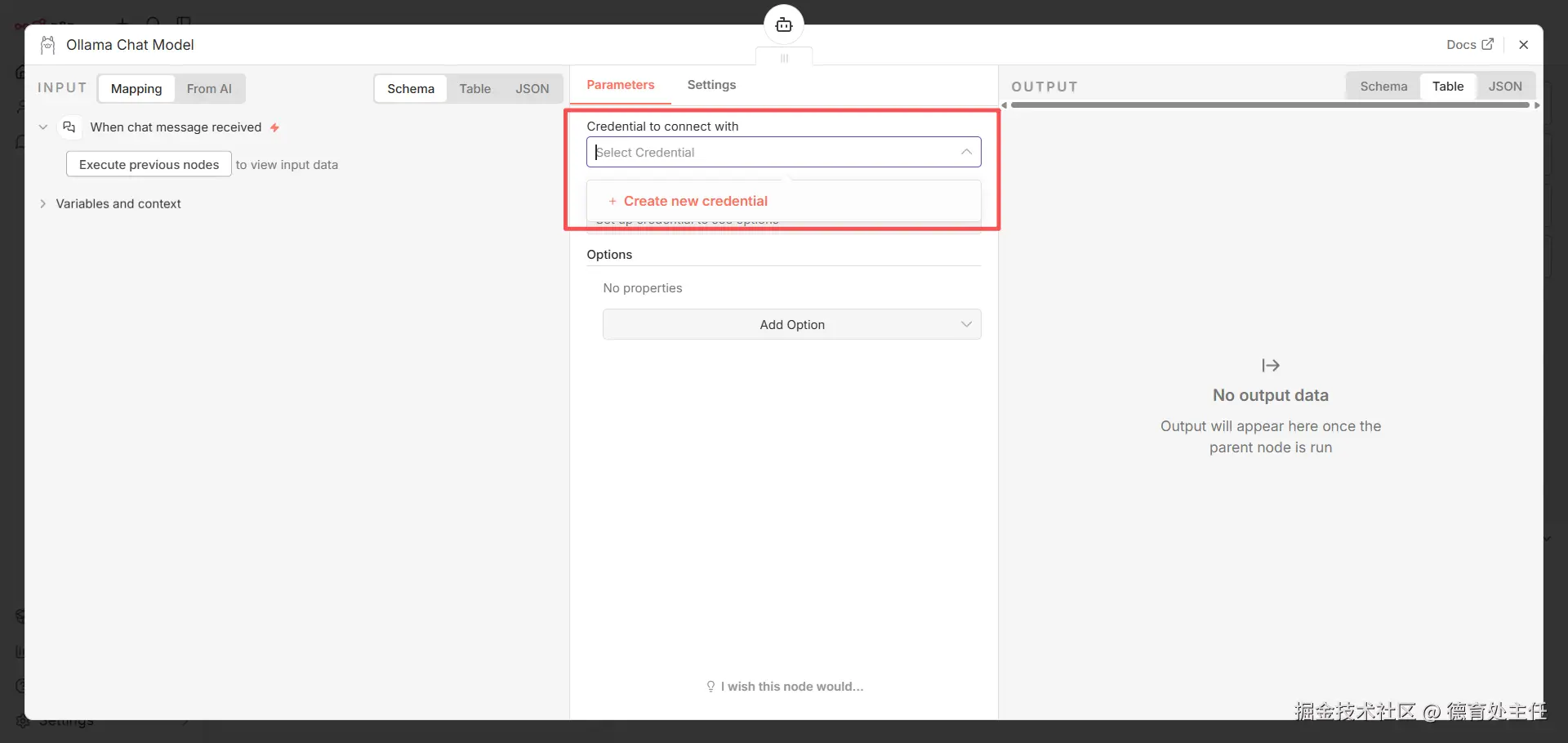1568x743 pixels.
Task: Click the red lightning bolt trigger icon
Action: click(275, 127)
